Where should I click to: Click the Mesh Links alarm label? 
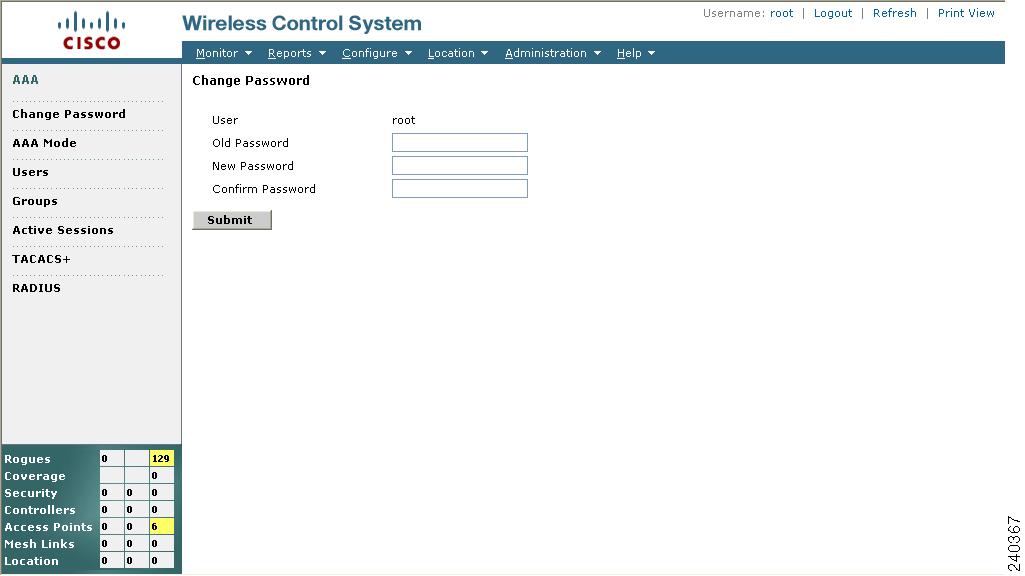[x=39, y=544]
